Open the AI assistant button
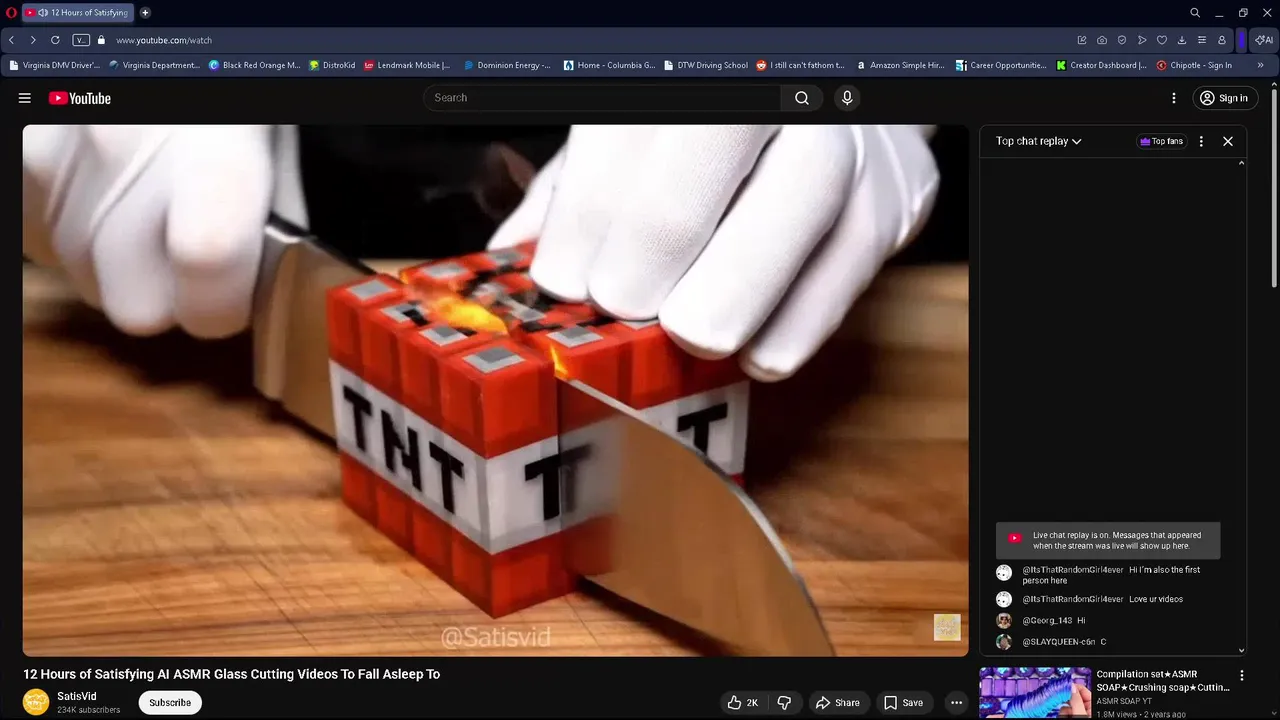This screenshot has width=1280, height=720. tap(1264, 40)
